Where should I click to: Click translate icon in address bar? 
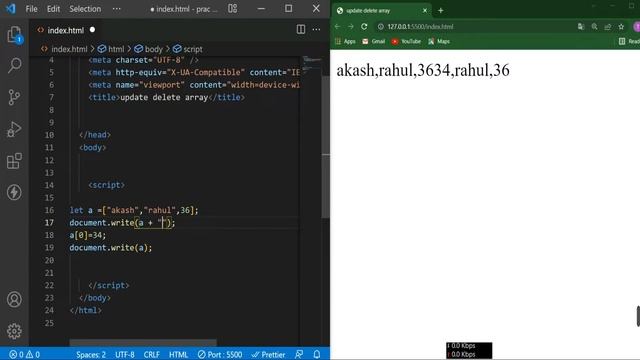pyautogui.click(x=581, y=27)
